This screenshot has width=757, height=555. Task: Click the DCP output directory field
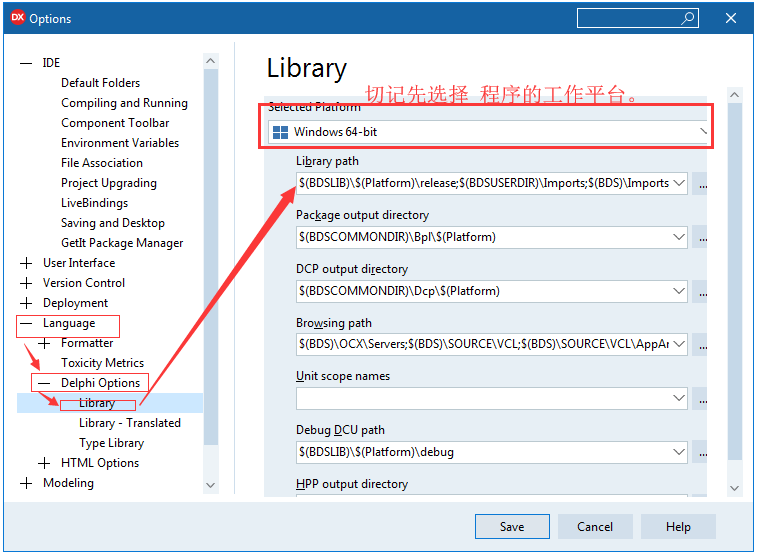point(482,291)
